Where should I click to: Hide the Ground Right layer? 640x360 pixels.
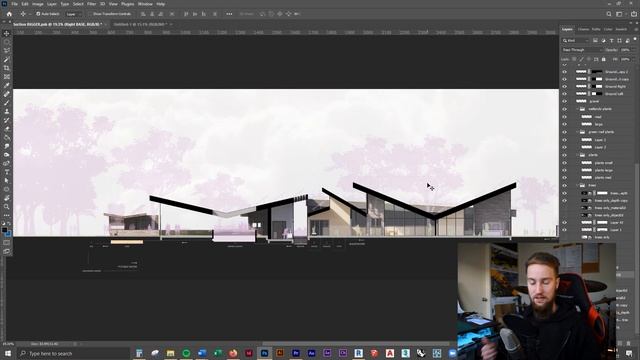[564, 87]
